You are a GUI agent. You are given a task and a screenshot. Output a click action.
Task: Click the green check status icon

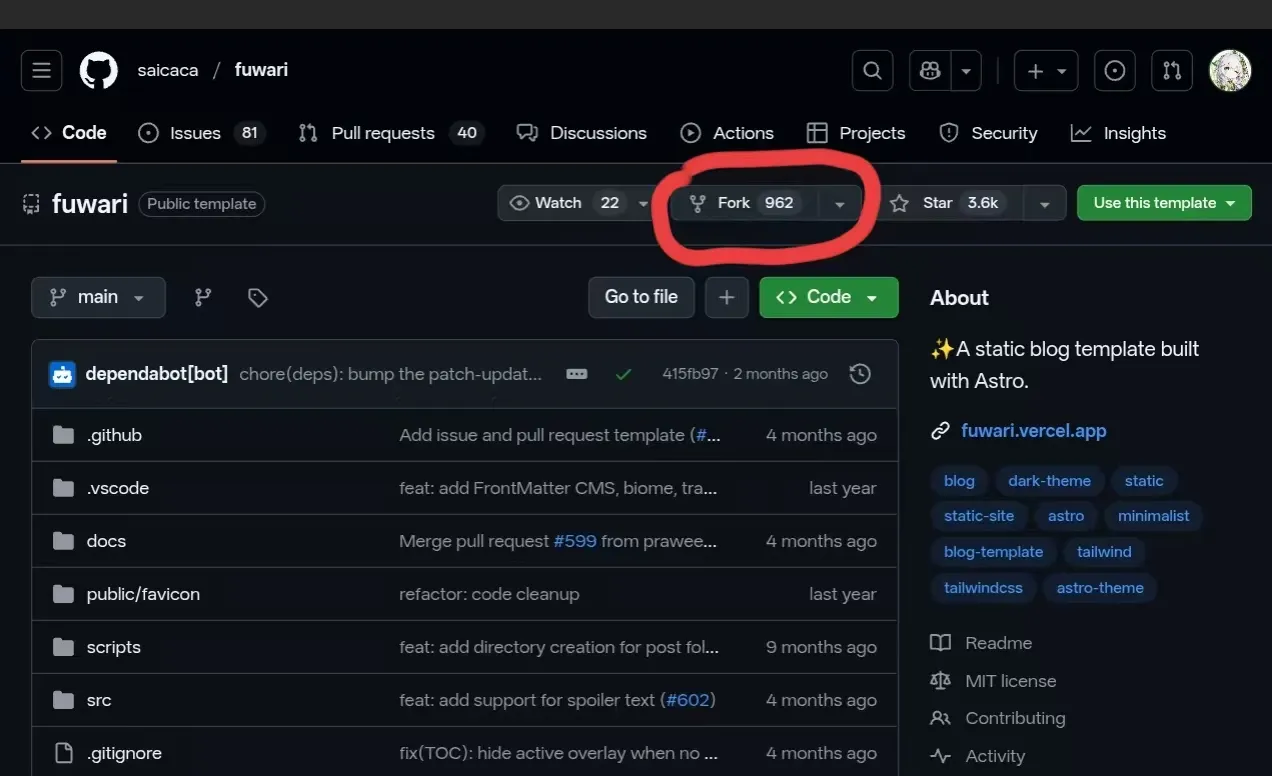point(624,374)
